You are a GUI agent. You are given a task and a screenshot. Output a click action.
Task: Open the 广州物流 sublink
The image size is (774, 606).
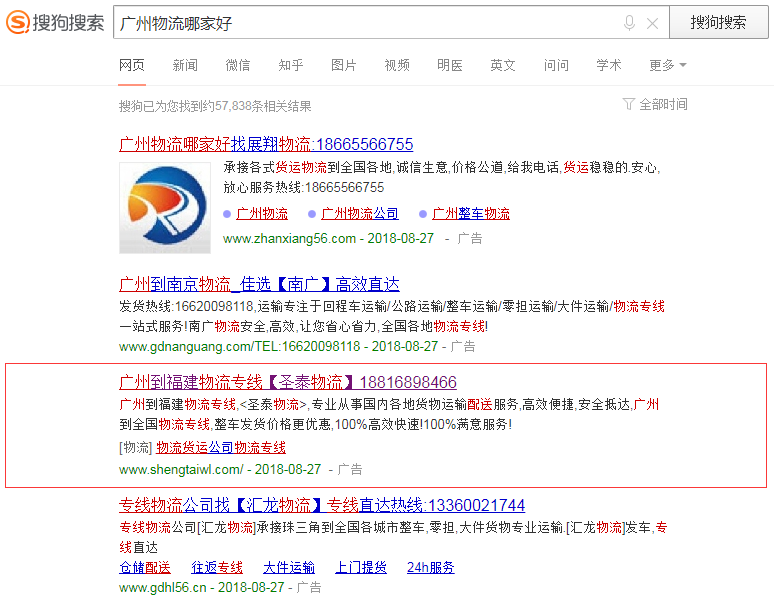pos(262,214)
